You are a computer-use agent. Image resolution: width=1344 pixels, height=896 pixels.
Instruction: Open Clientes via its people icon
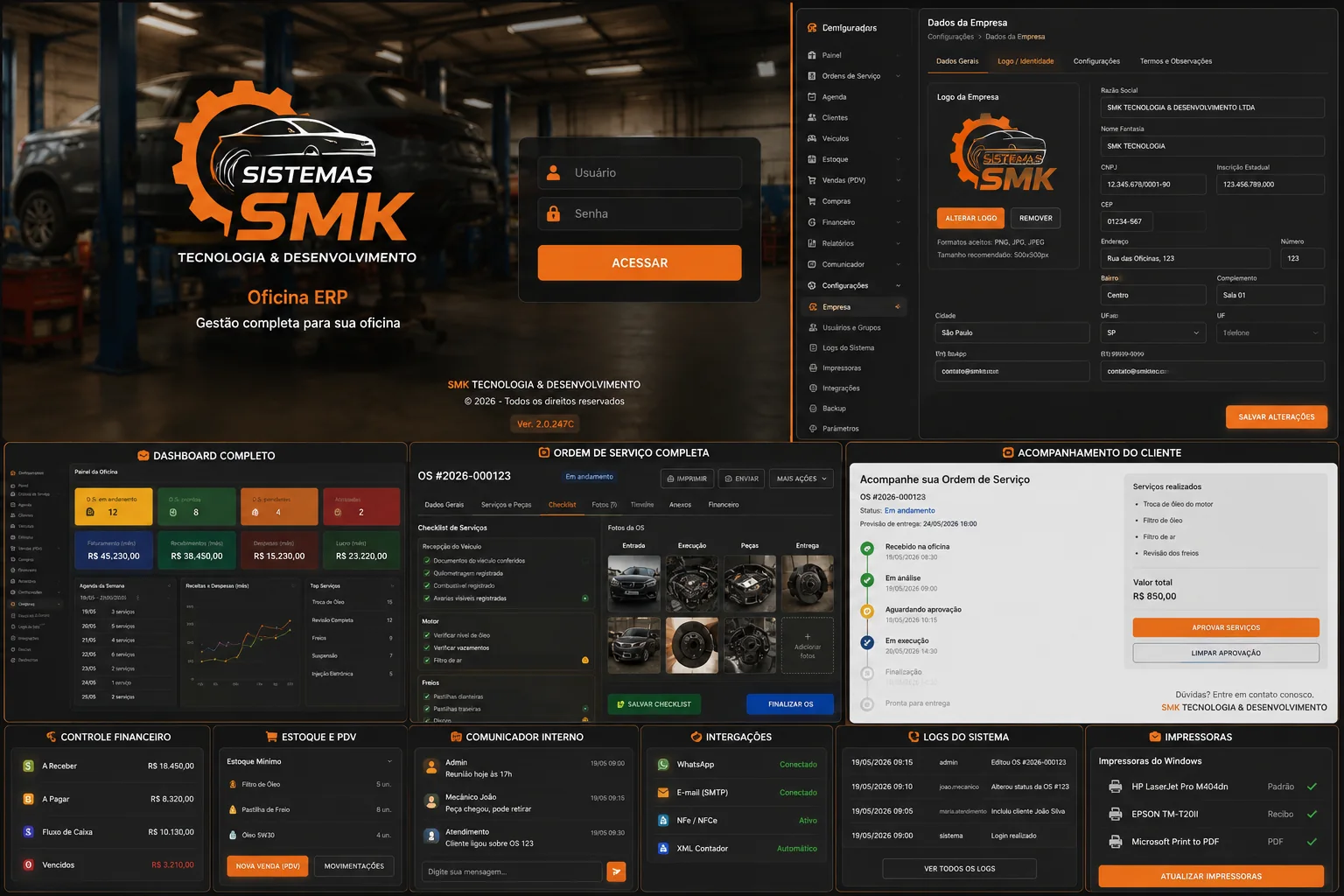point(812,118)
